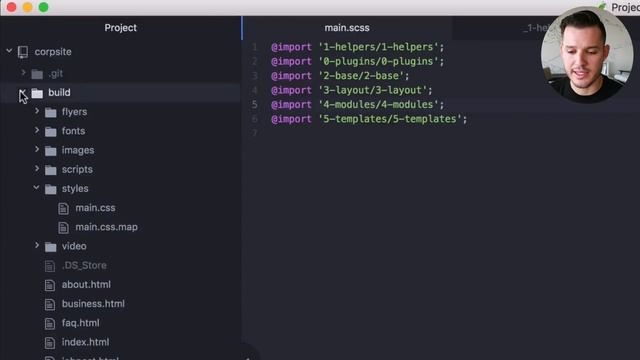Click the fonts folder icon
Screen dimensions: 640x360
(x=51, y=131)
